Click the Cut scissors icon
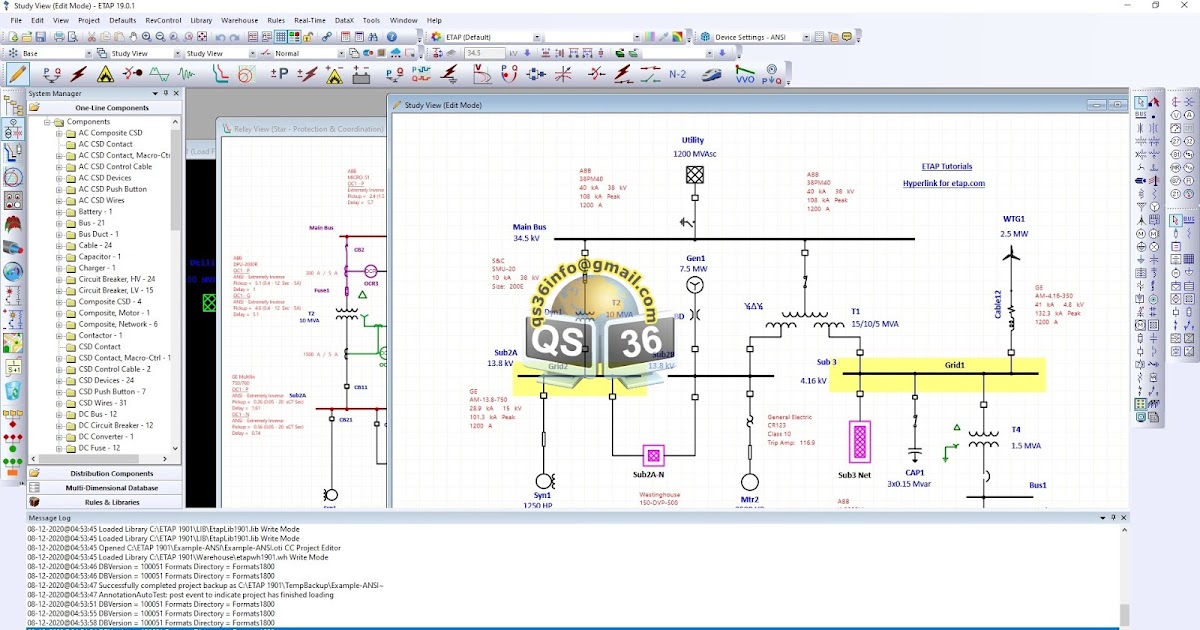Screen dimensions: 1200x630 91,37
